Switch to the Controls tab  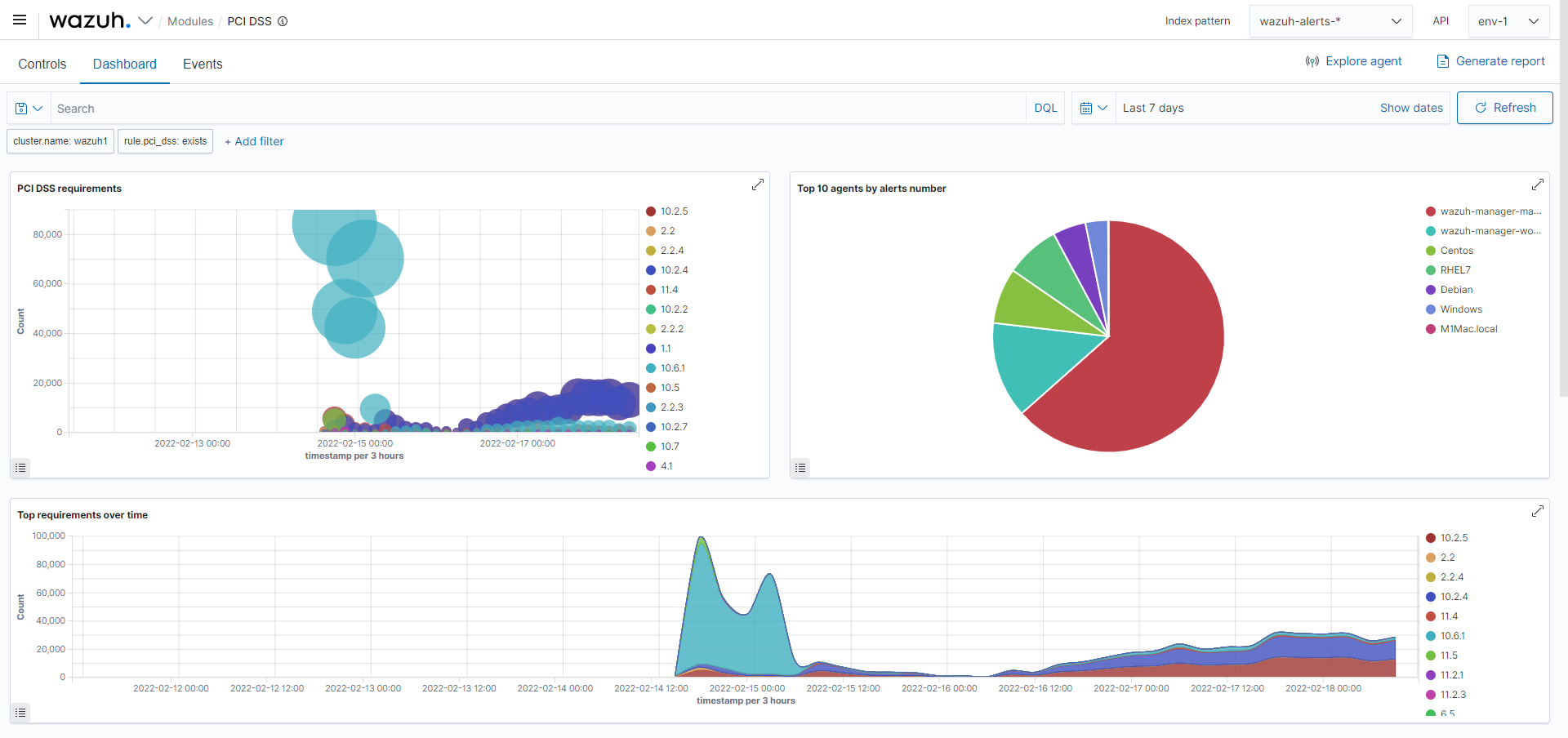[42, 64]
